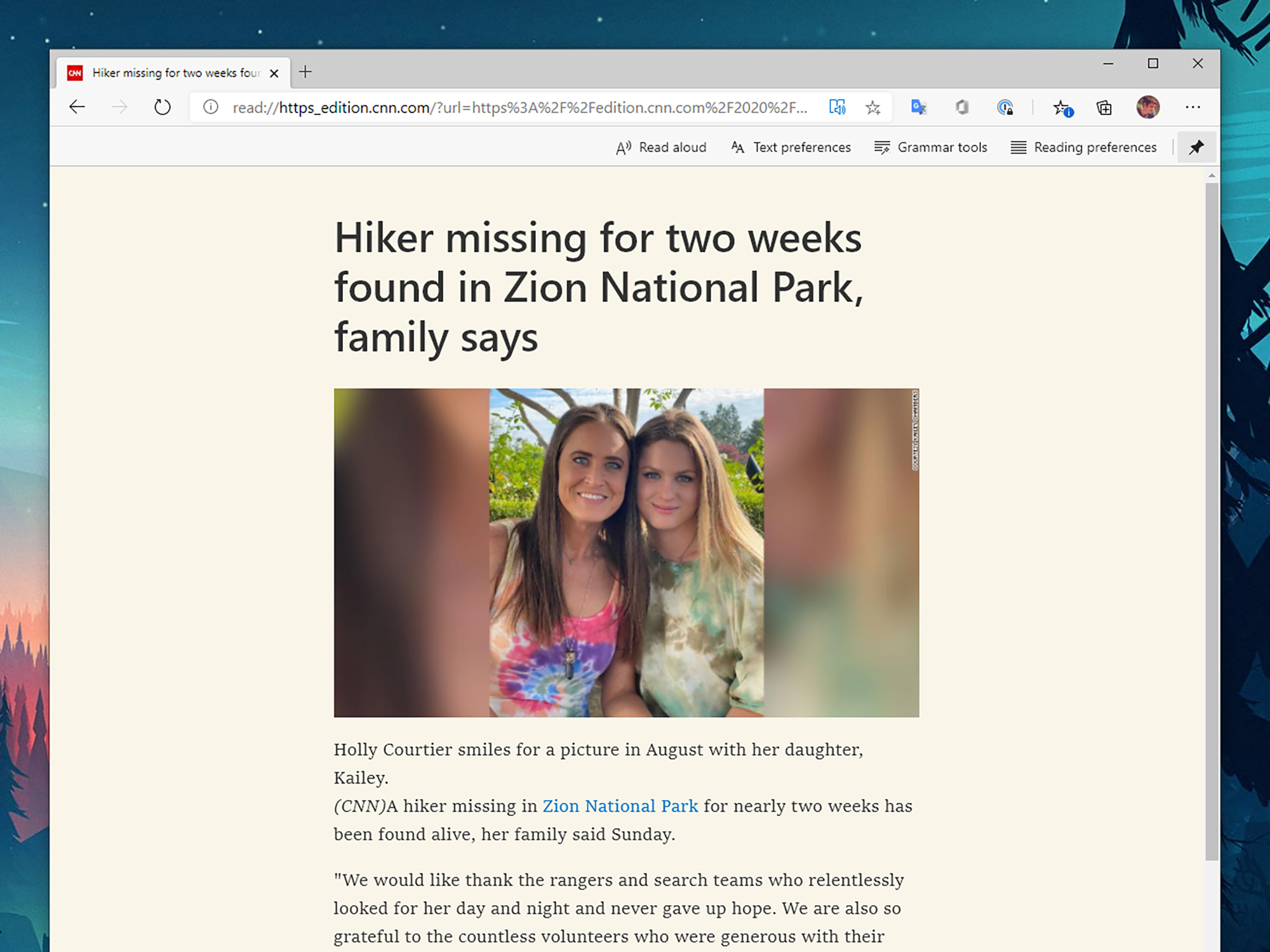Open Settings and more ellipsis menu
The image size is (1270, 952).
click(1193, 107)
